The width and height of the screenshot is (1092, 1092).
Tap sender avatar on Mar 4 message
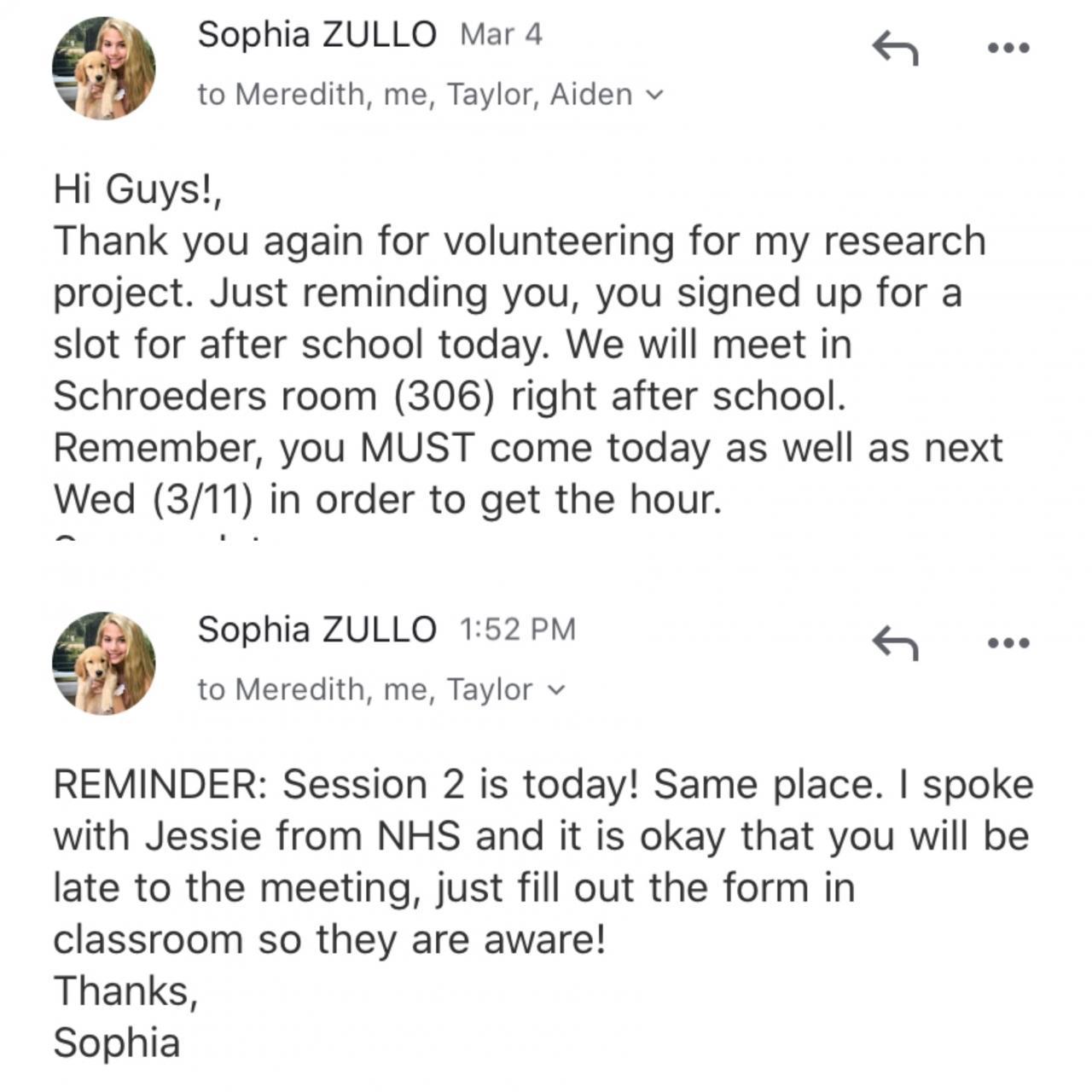[x=104, y=68]
